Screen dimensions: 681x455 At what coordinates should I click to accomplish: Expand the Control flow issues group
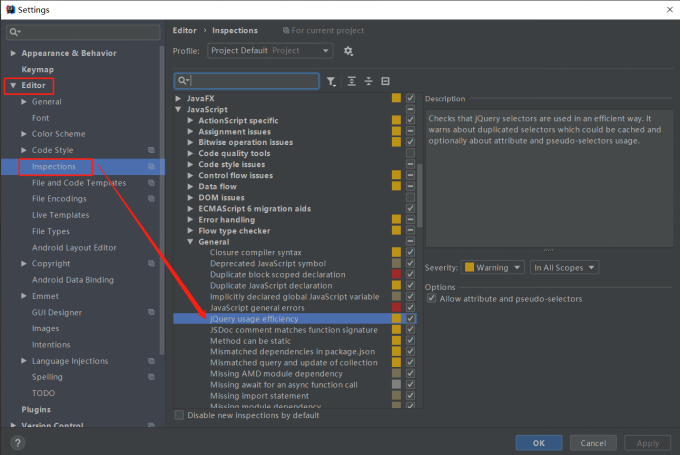coord(190,175)
